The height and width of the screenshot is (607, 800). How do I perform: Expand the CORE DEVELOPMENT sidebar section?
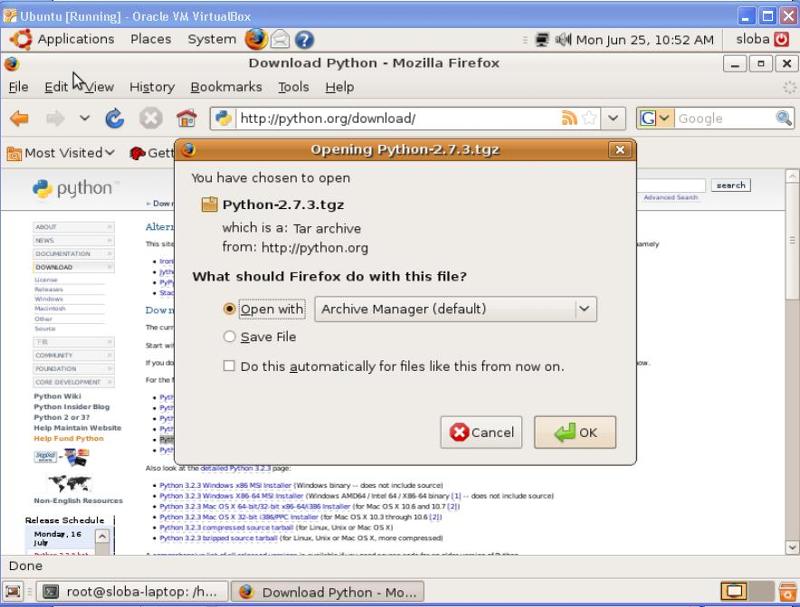73,382
